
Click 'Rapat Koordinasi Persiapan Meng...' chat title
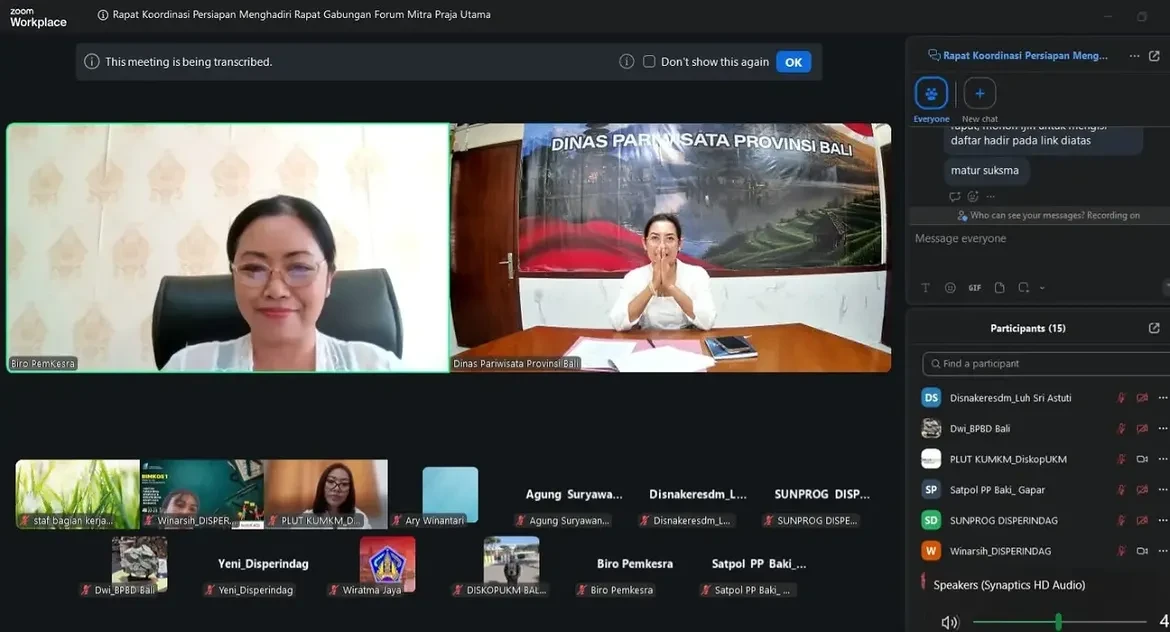point(1024,56)
